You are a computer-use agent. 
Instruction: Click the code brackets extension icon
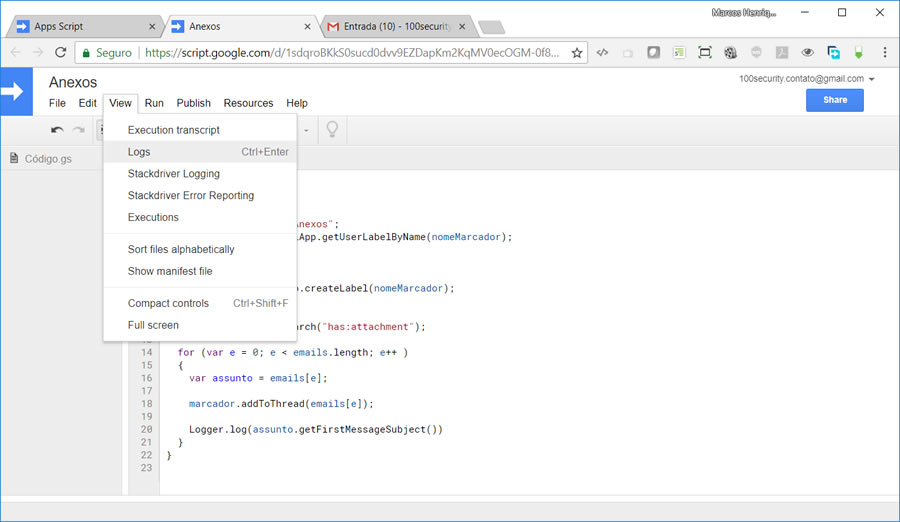point(602,52)
